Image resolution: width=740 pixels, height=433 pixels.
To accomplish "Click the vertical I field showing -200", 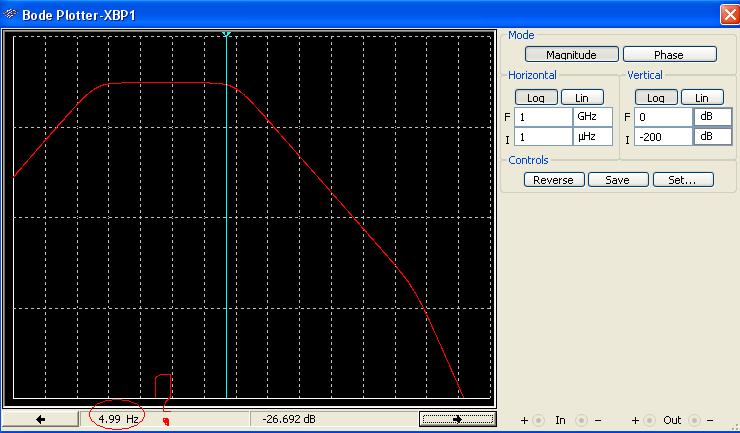I will [662, 137].
